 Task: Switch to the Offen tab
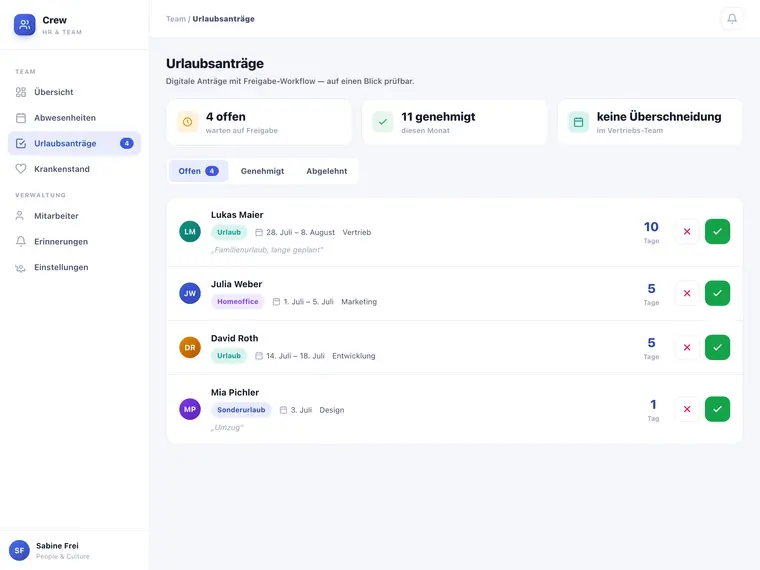198,171
